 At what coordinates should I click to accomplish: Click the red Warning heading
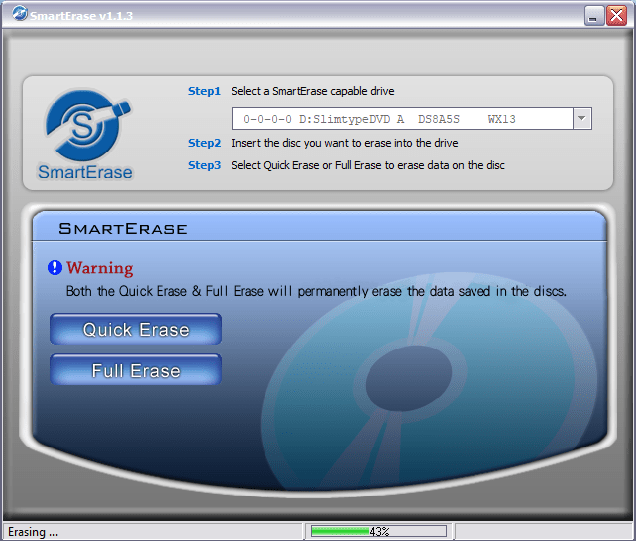click(100, 268)
